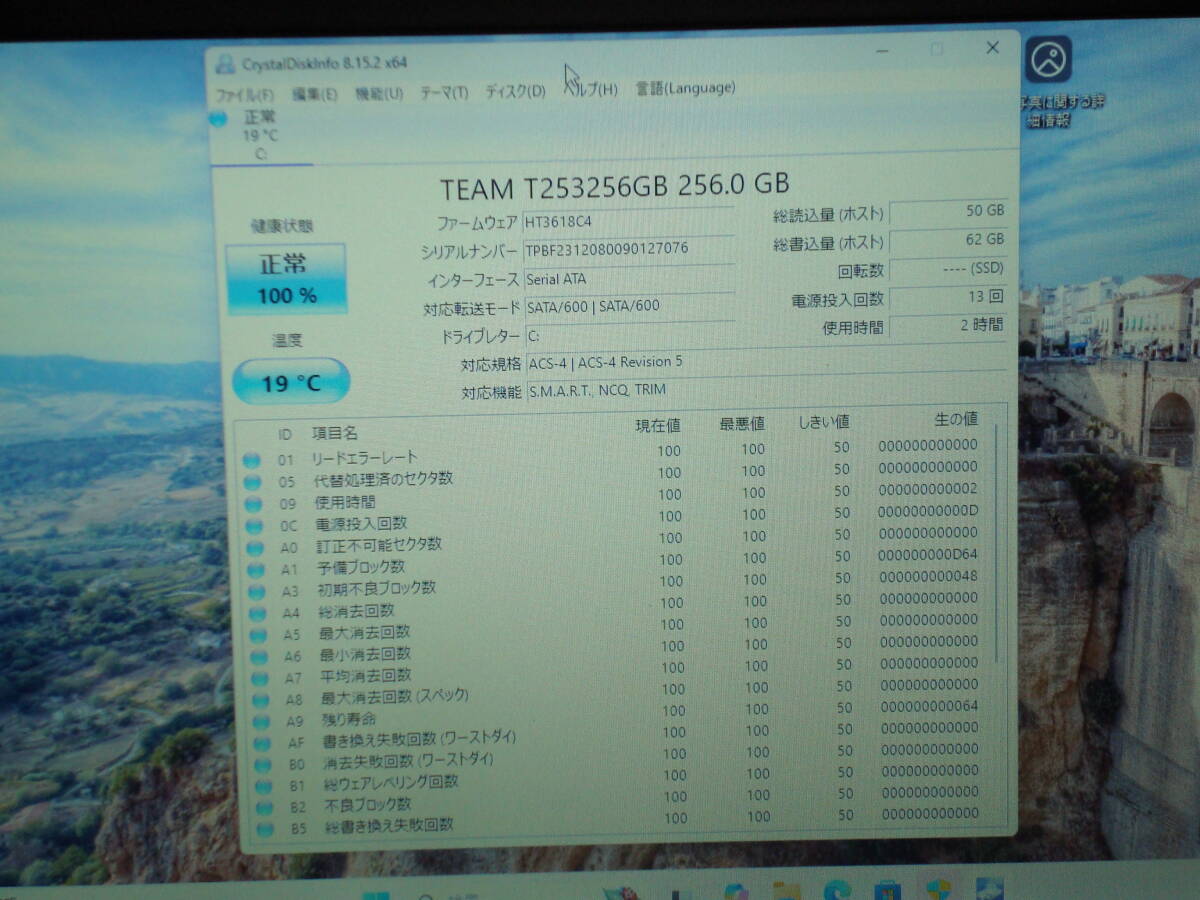Click status orb for A7 平均消去回数
The height and width of the screenshot is (900, 1200).
(x=259, y=679)
